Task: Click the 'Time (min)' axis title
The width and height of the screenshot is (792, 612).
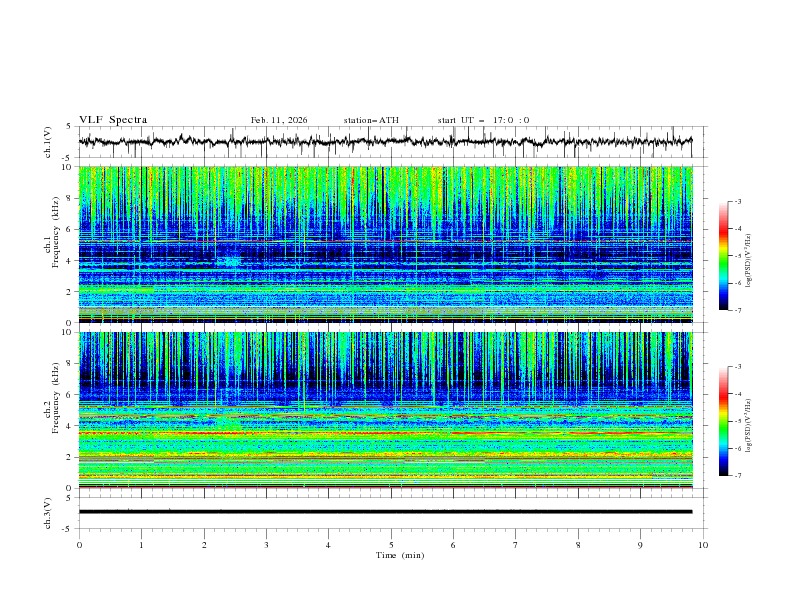Action: click(400, 555)
